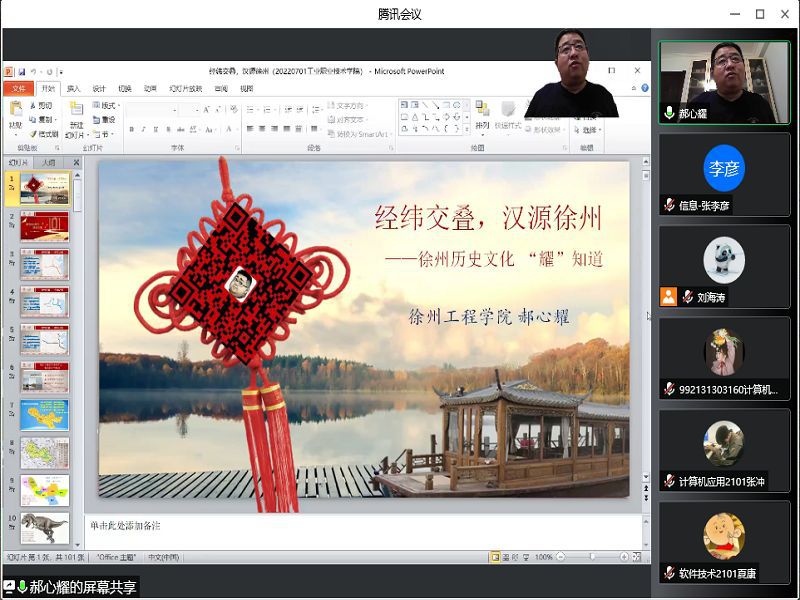
Task: Click the Save icon in quick access toolbar
Action: (x=21, y=72)
